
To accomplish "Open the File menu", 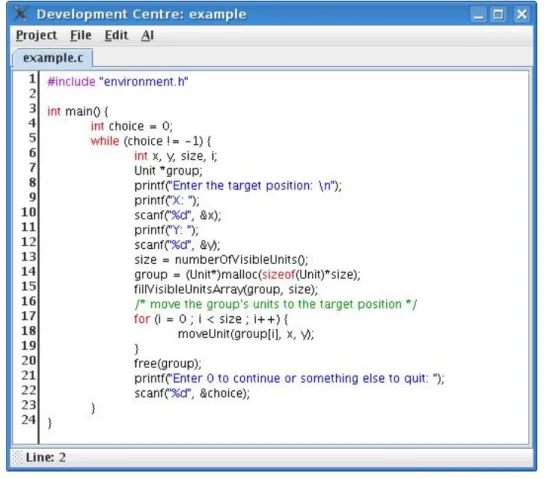I will point(80,35).
